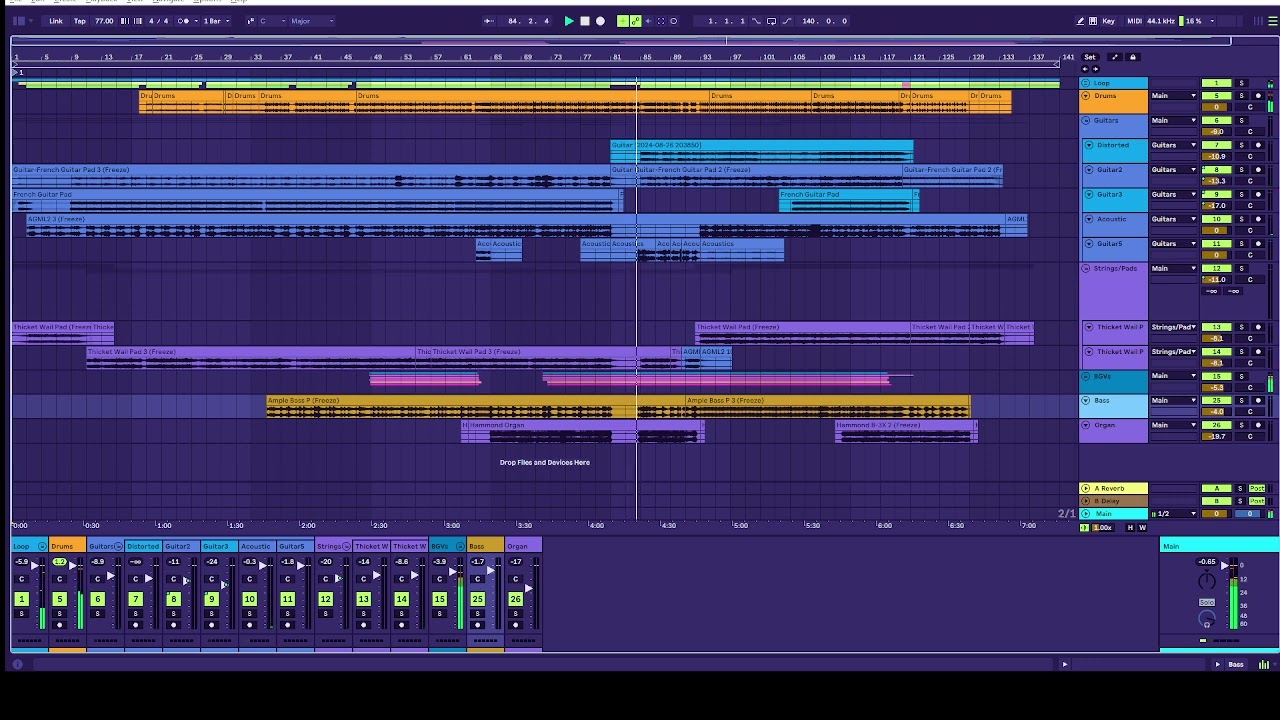Click the H track height button
The image size is (1280, 720).
click(x=1131, y=527)
